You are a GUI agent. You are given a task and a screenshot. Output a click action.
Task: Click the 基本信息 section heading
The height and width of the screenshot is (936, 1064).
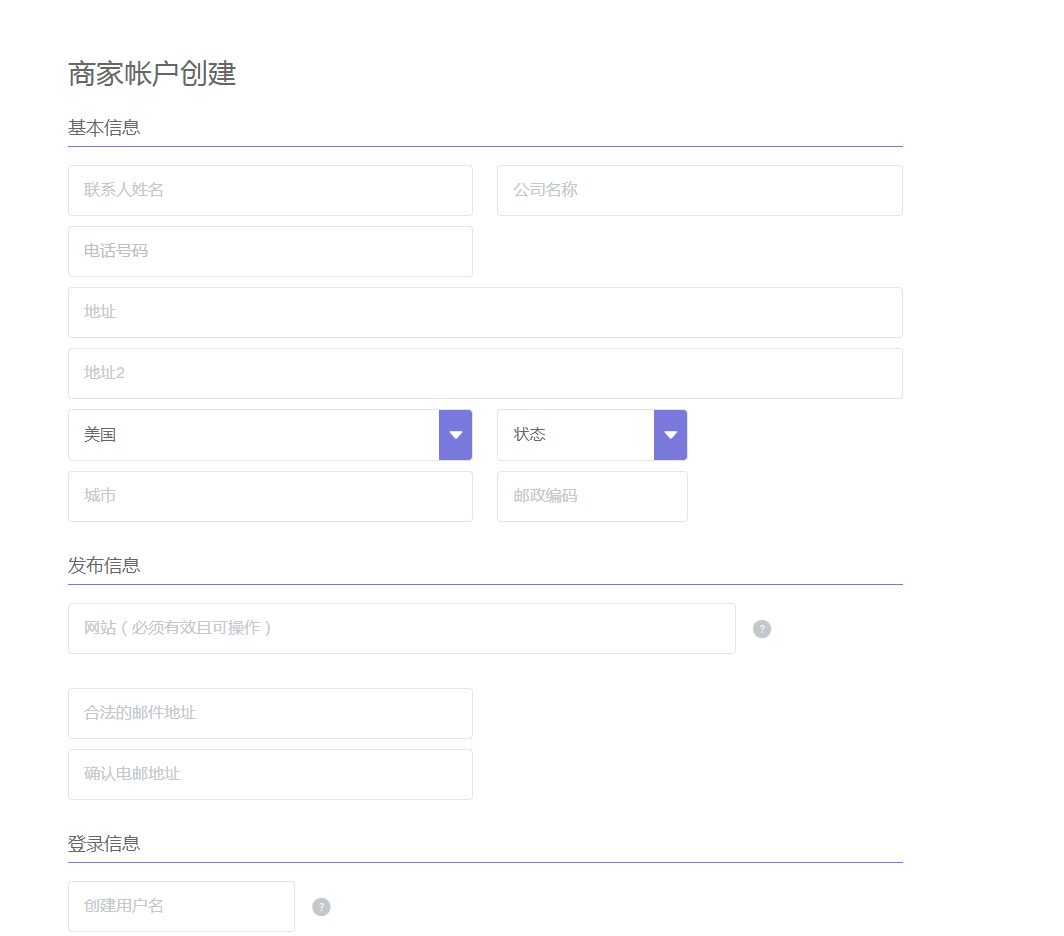pos(105,127)
